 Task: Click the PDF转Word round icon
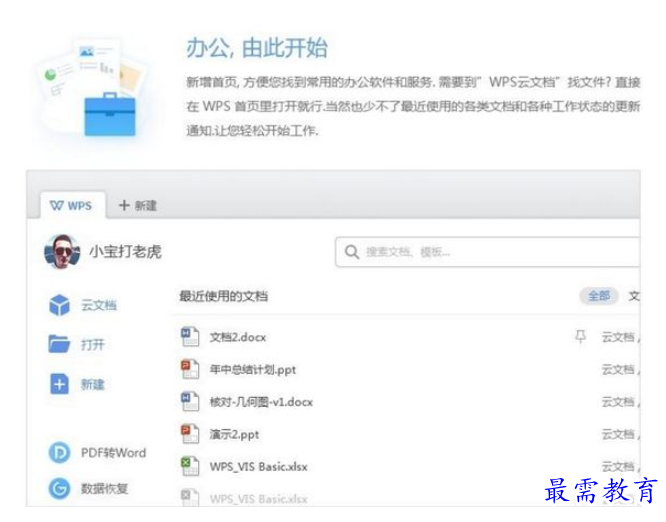pos(59,453)
